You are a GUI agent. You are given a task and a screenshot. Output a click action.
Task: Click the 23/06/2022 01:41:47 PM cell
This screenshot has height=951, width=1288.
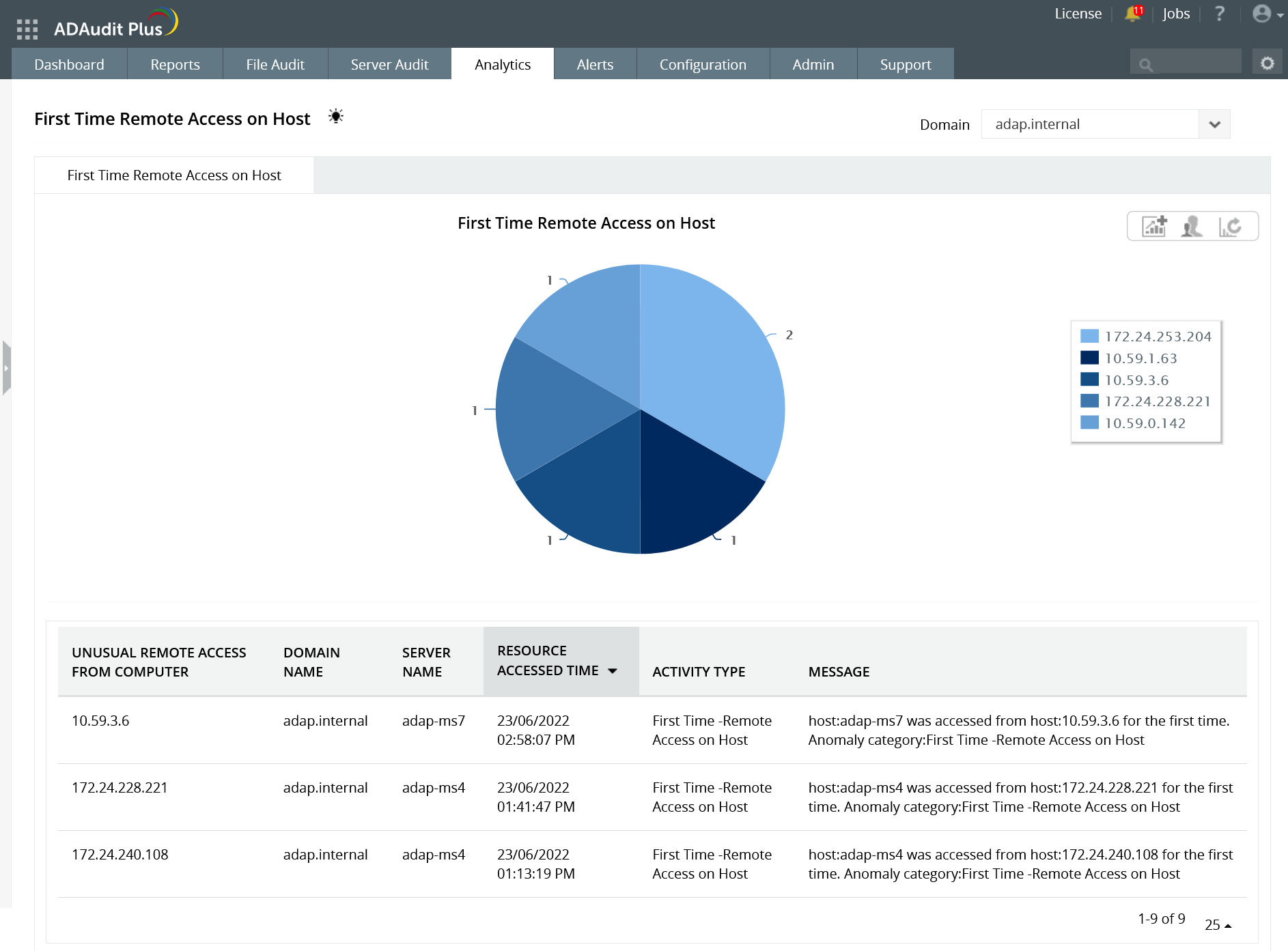click(x=536, y=797)
